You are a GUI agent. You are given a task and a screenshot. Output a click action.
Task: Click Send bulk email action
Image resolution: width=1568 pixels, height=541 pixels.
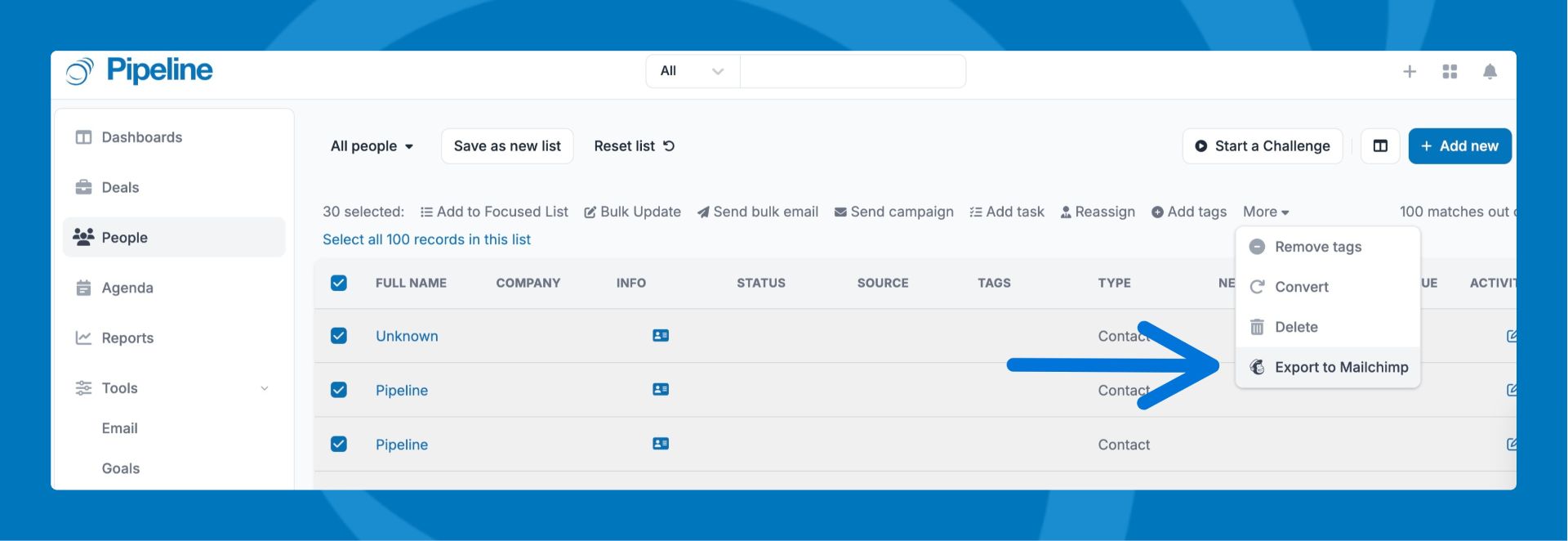[757, 212]
